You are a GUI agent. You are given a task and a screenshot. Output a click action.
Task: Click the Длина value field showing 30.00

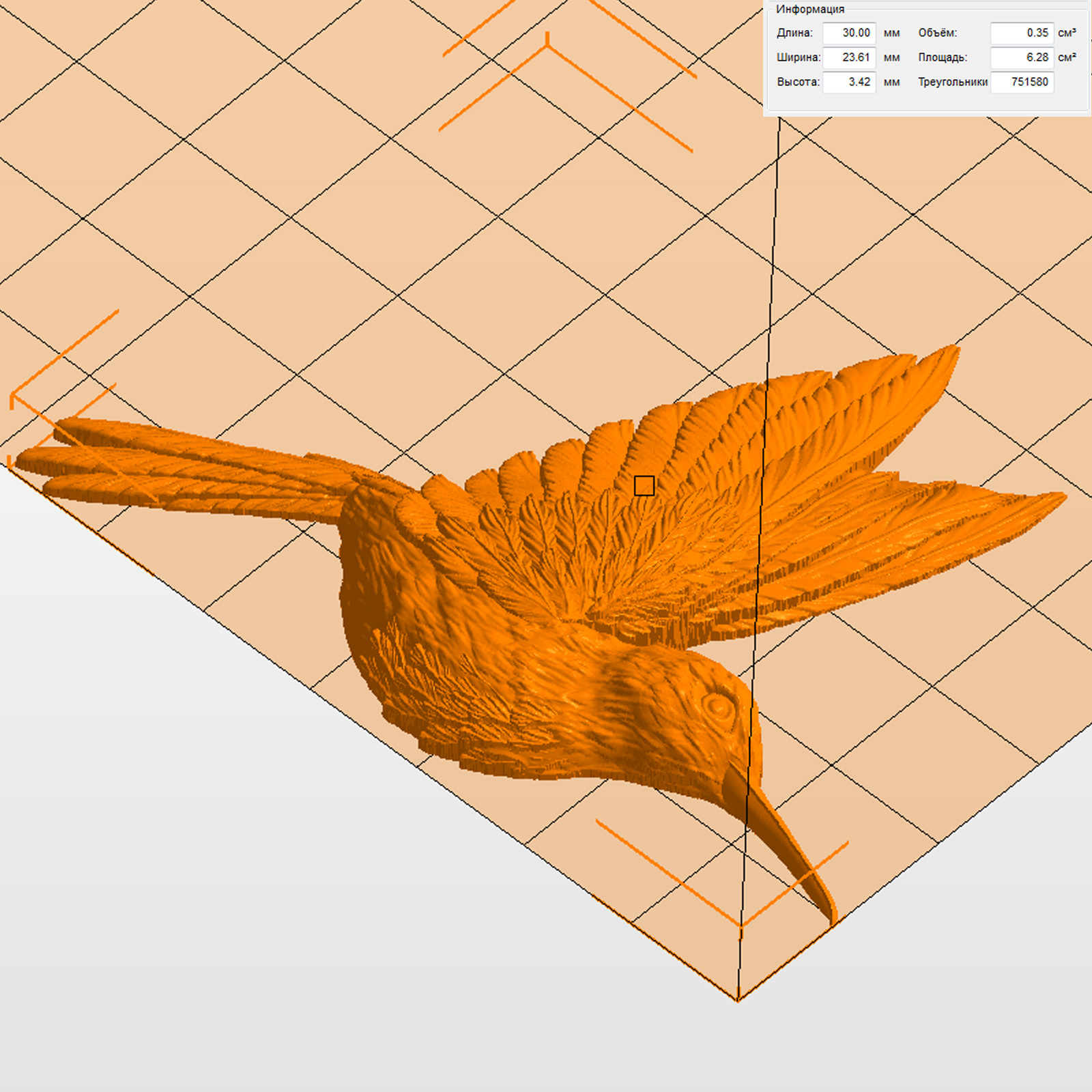coord(848,33)
